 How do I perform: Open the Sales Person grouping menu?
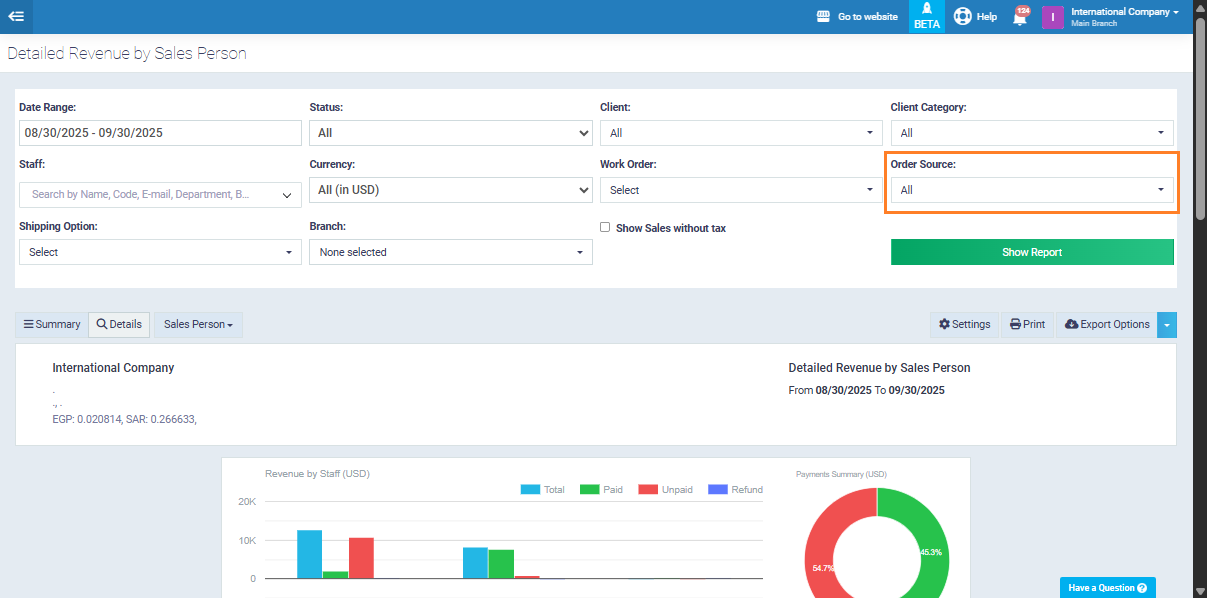(x=198, y=324)
